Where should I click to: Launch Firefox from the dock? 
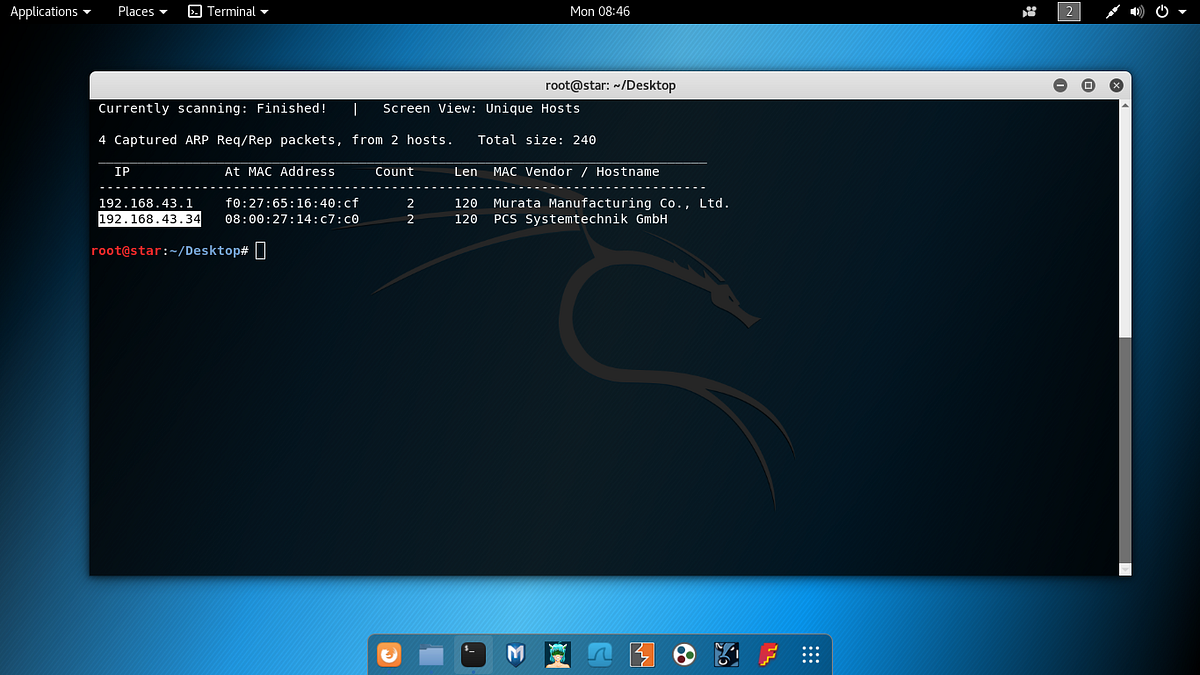389,655
